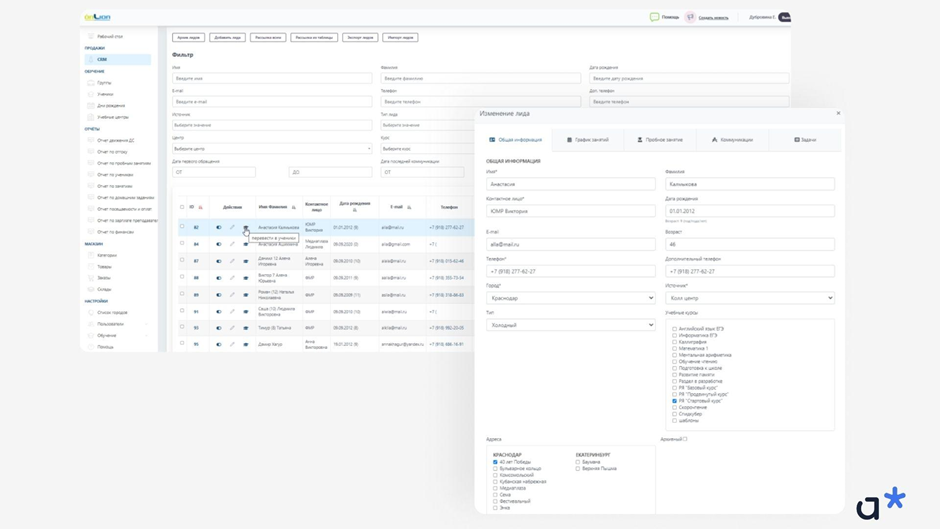
Task: Tick the Архивный checkbox
Action: coord(685,439)
